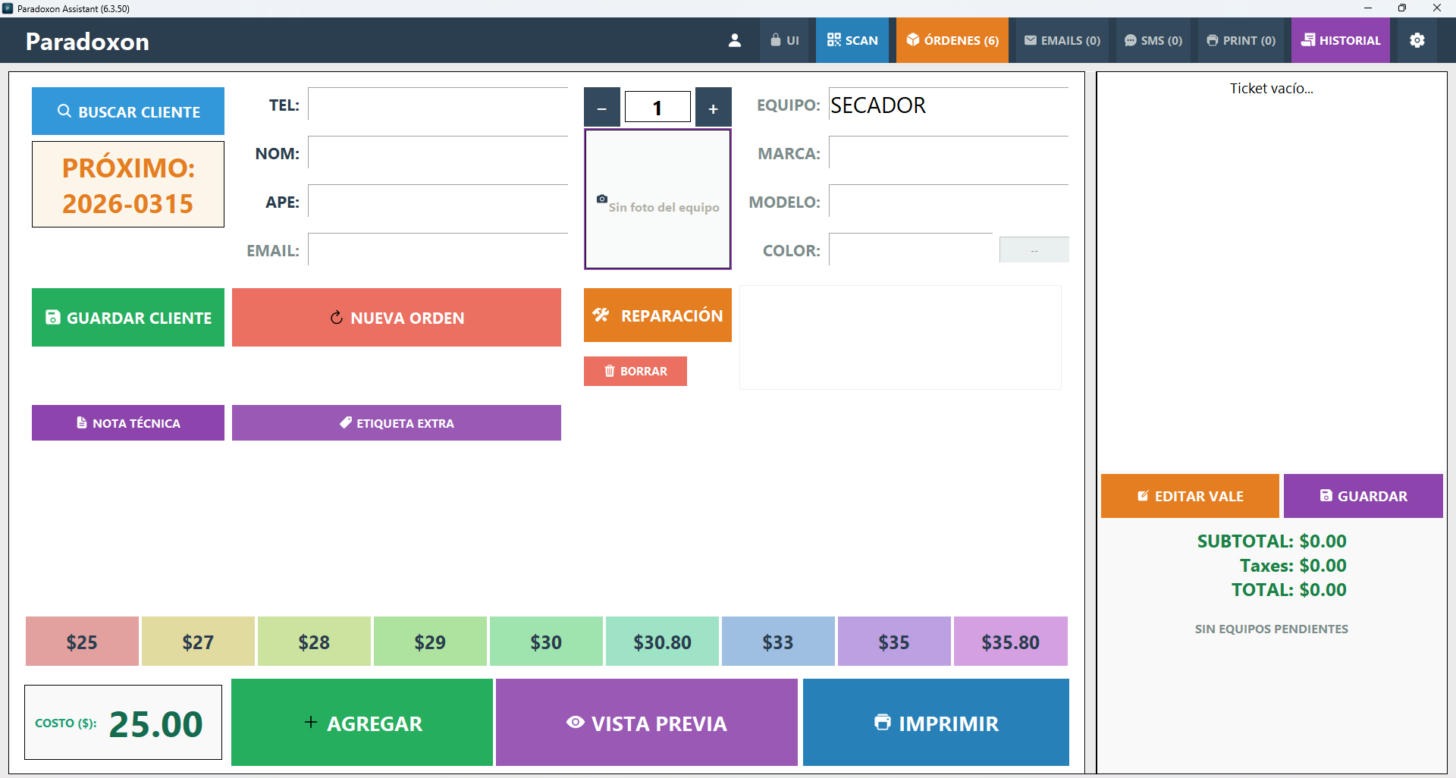Open the NOTA TÉCNICA button
The height and width of the screenshot is (778, 1456).
tap(128, 423)
